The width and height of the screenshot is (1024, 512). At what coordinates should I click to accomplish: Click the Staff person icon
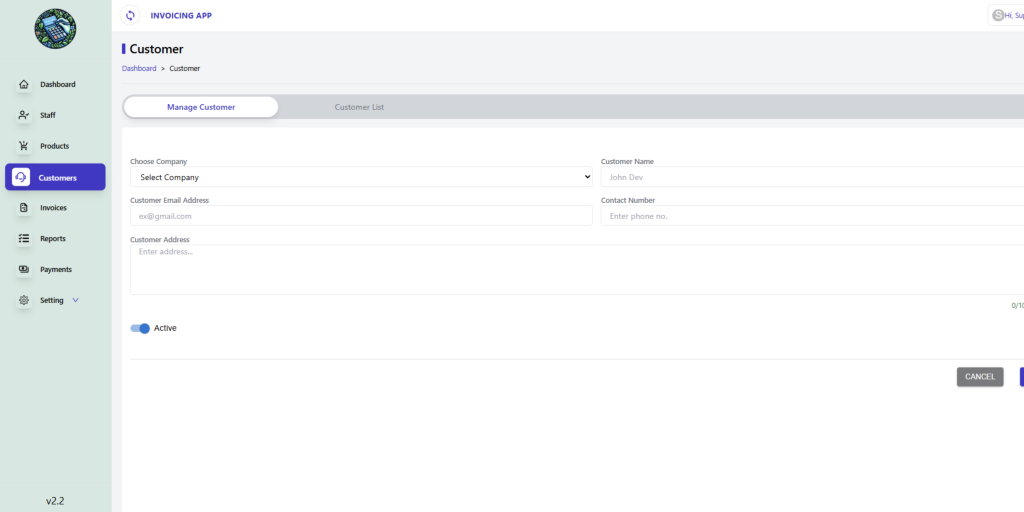24,115
